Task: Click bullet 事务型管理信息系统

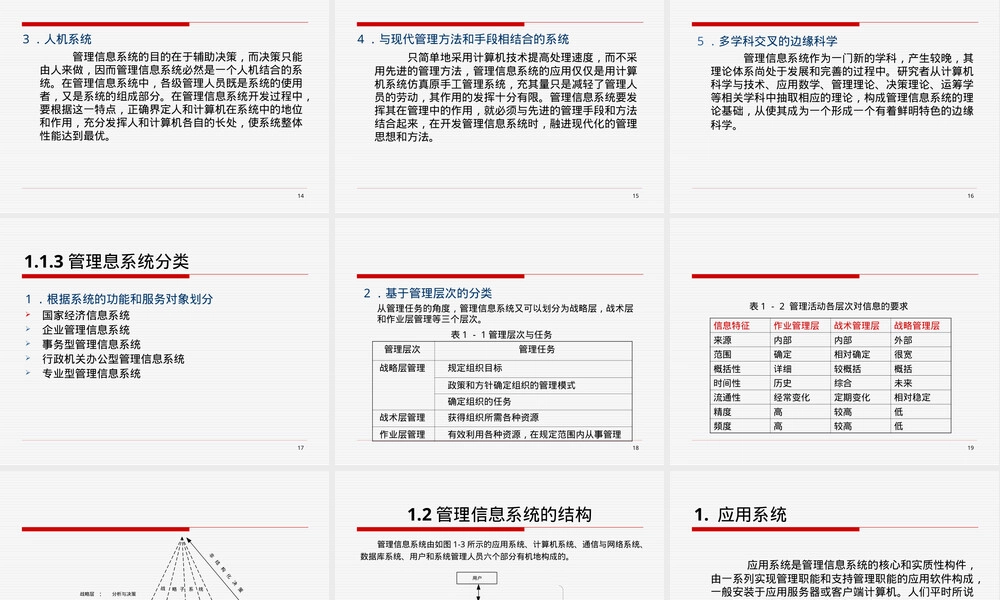Action: 91,344
